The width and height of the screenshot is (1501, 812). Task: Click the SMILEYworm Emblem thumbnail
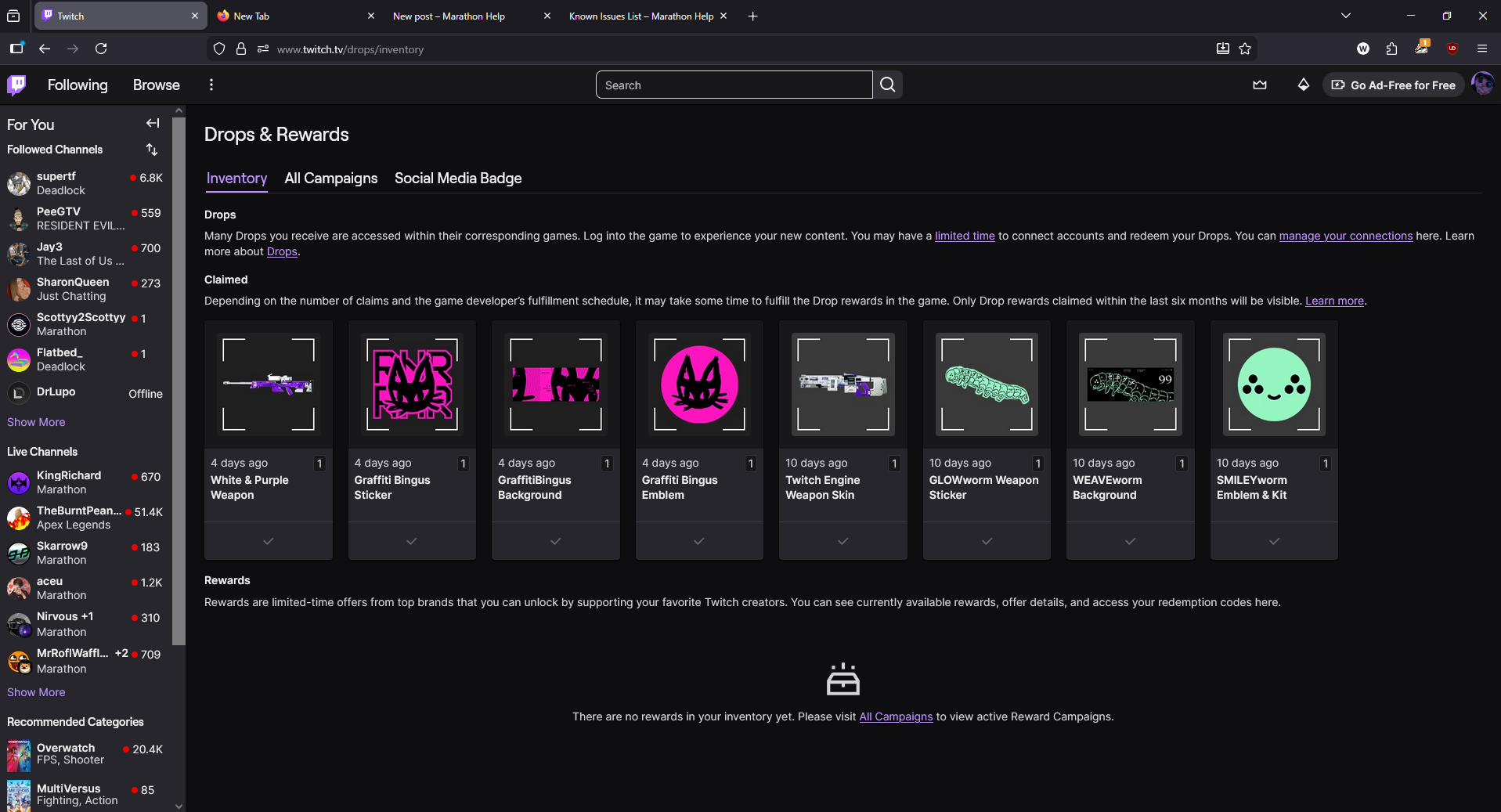pos(1273,384)
